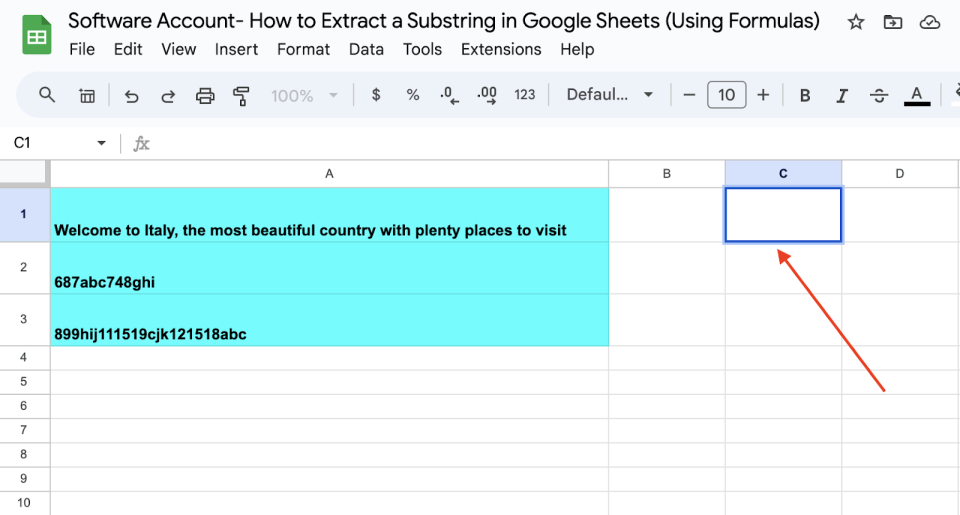Select row 2 header

[x=24, y=268]
